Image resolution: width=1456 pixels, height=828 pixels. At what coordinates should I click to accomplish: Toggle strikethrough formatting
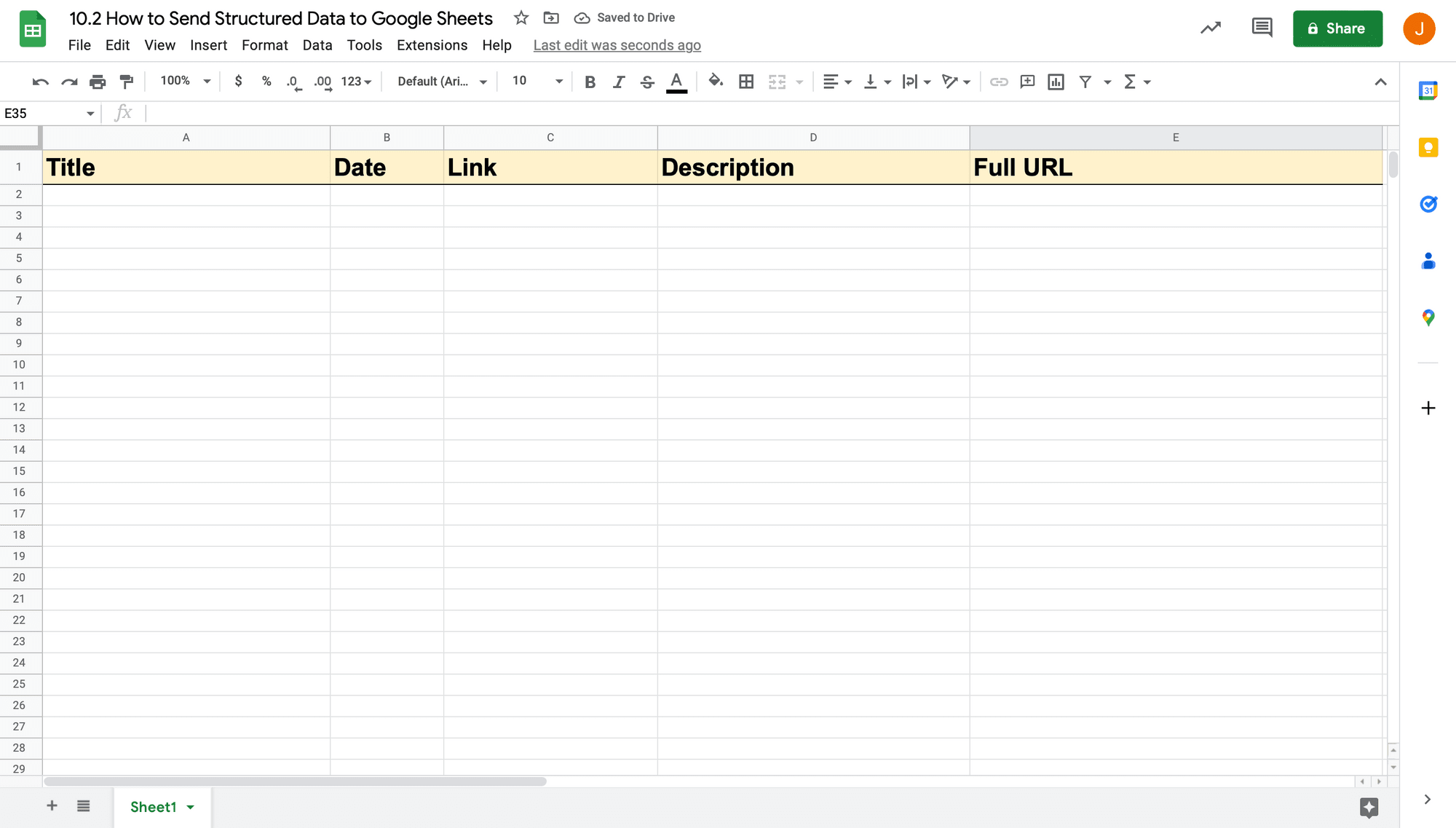[x=647, y=82]
